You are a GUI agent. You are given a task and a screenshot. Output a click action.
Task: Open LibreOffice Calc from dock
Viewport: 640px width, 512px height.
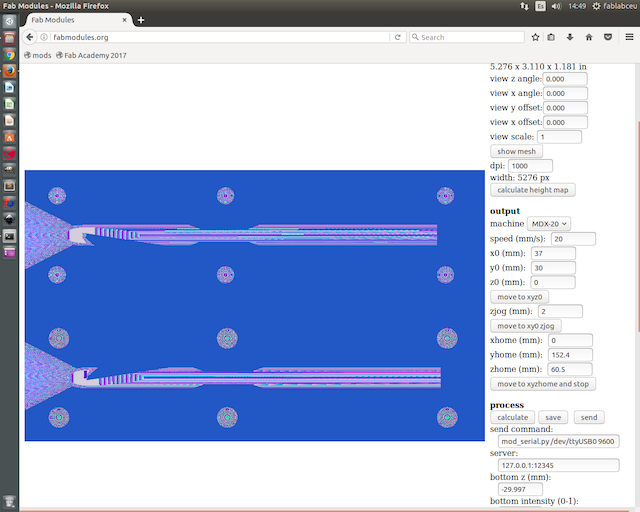pos(9,104)
